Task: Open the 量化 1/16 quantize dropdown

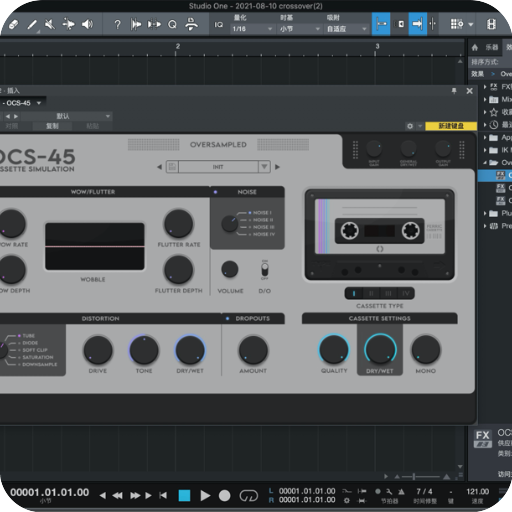Action: coord(252,29)
